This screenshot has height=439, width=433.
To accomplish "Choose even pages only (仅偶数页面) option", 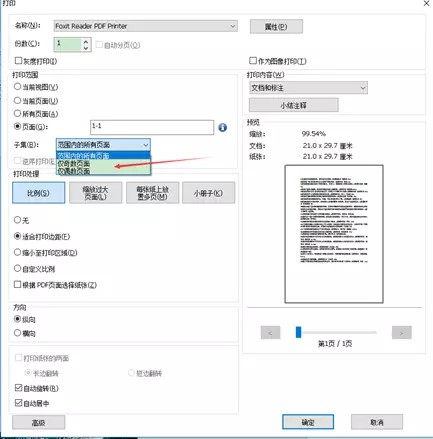I will [103, 171].
